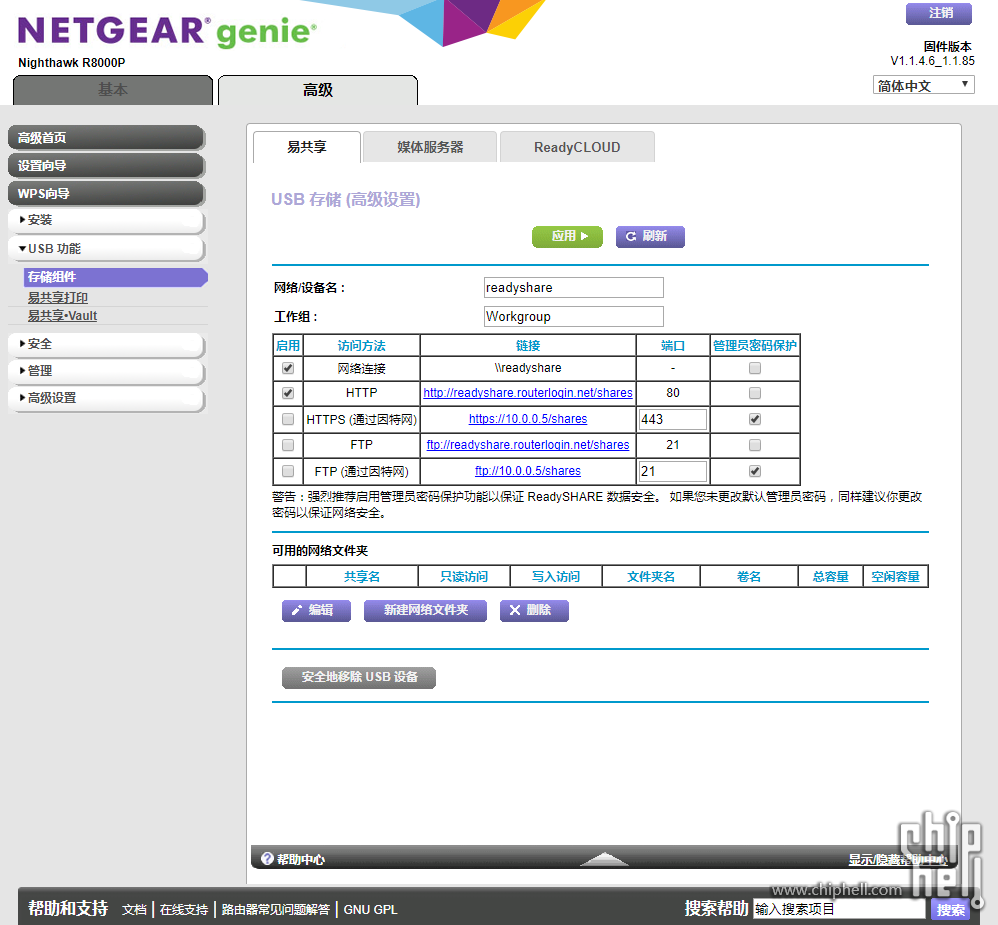
Task: Switch to the 基本 tab
Action: 113,90
